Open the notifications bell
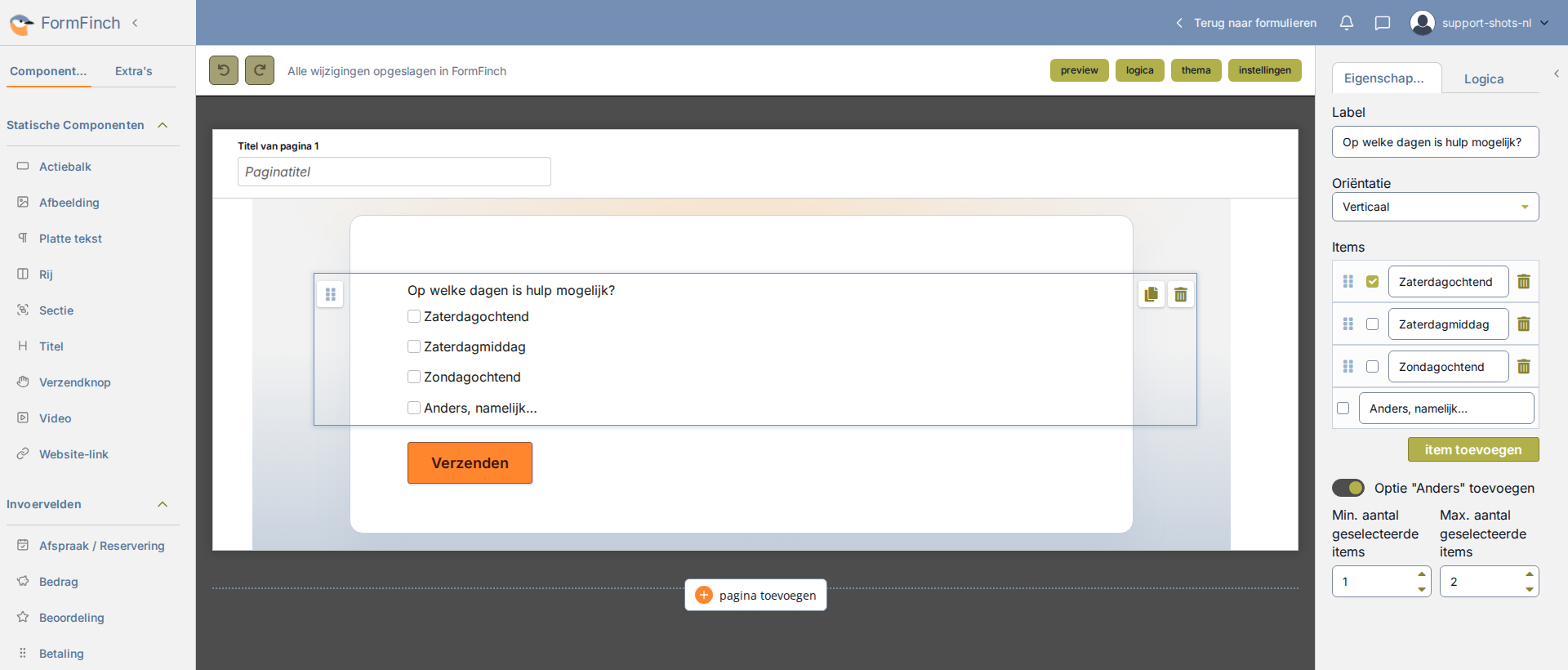 coord(1347,23)
